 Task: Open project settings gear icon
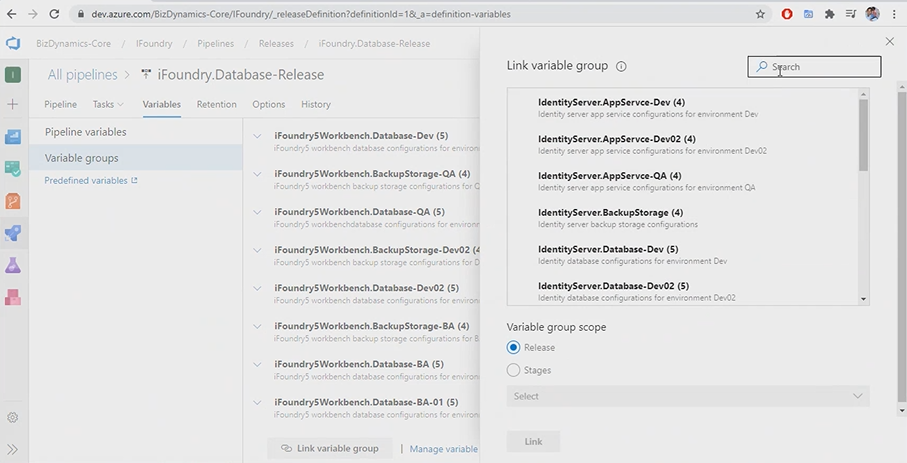(x=13, y=417)
